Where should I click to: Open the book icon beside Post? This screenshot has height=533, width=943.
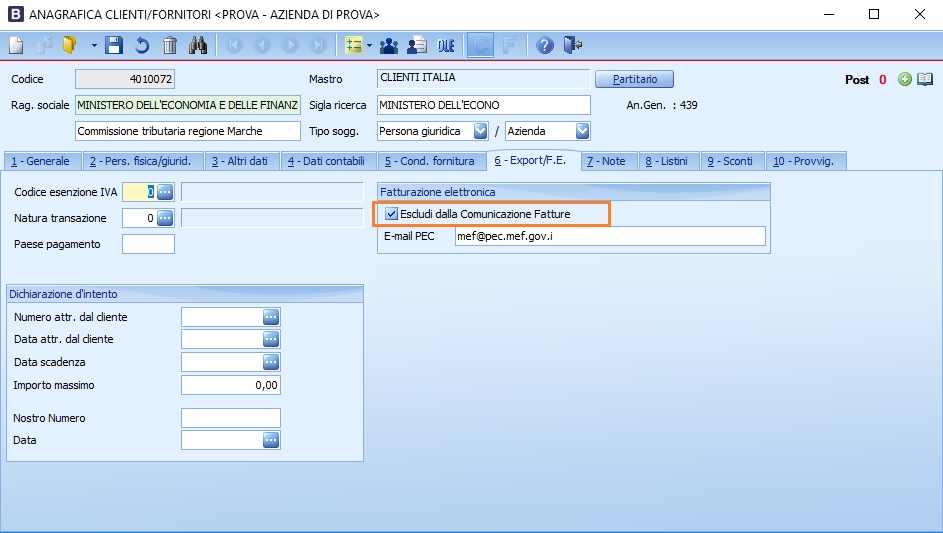[925, 79]
